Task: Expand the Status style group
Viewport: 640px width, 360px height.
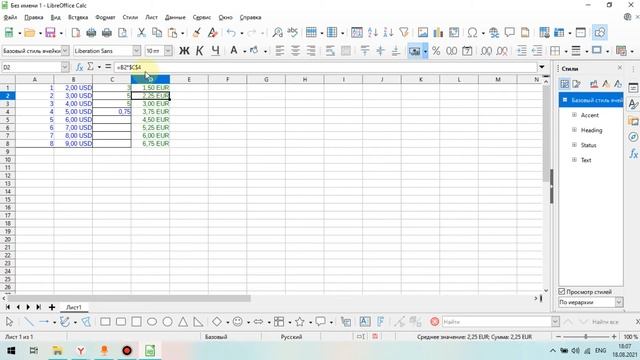Action: (x=574, y=145)
